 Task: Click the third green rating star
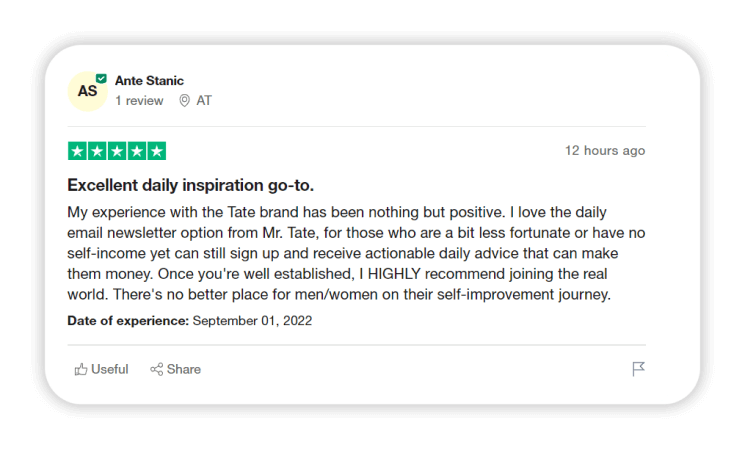pos(117,151)
